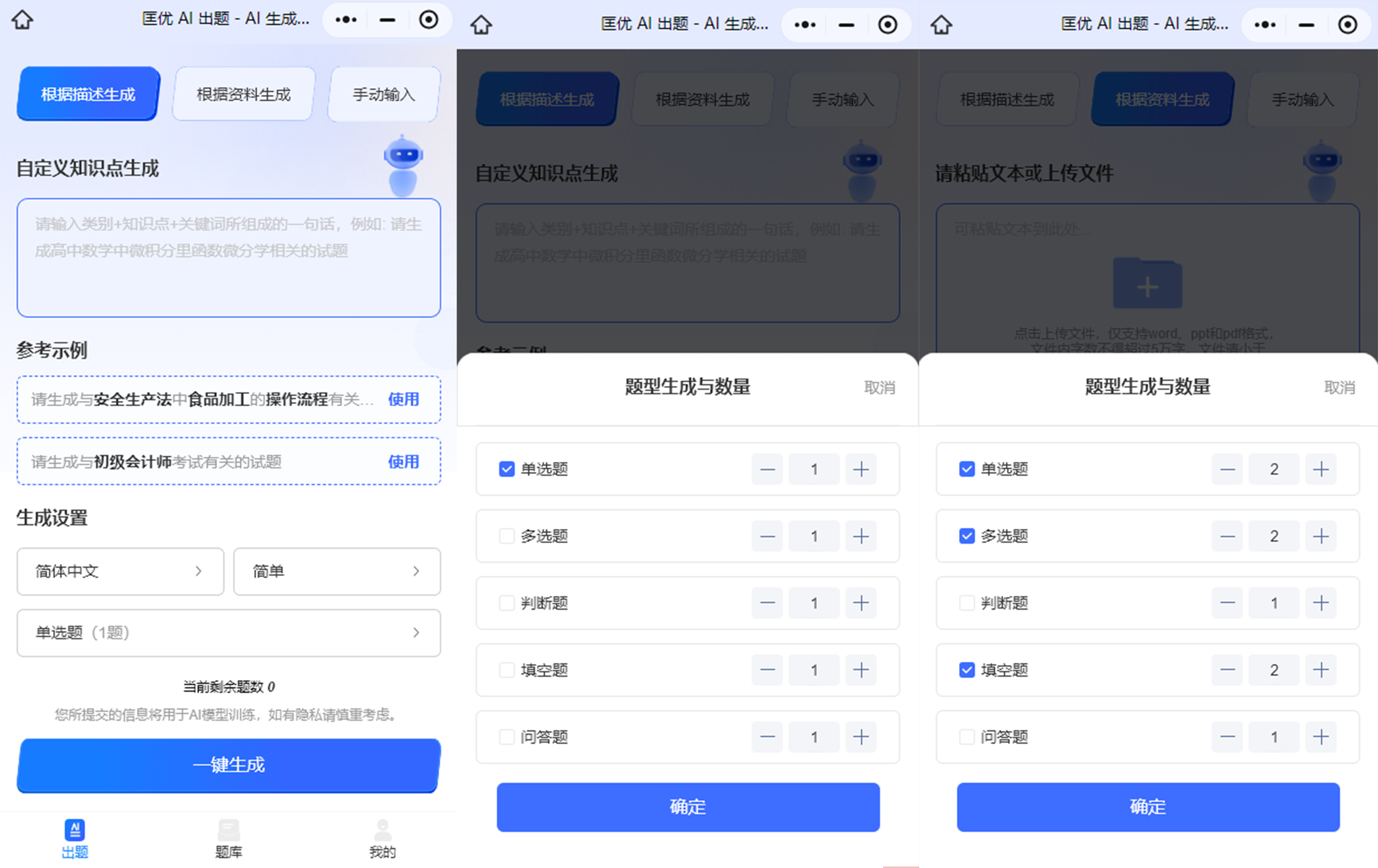Click 取消 in middle panel
Screen dimensions: 1378x868
coord(879,387)
